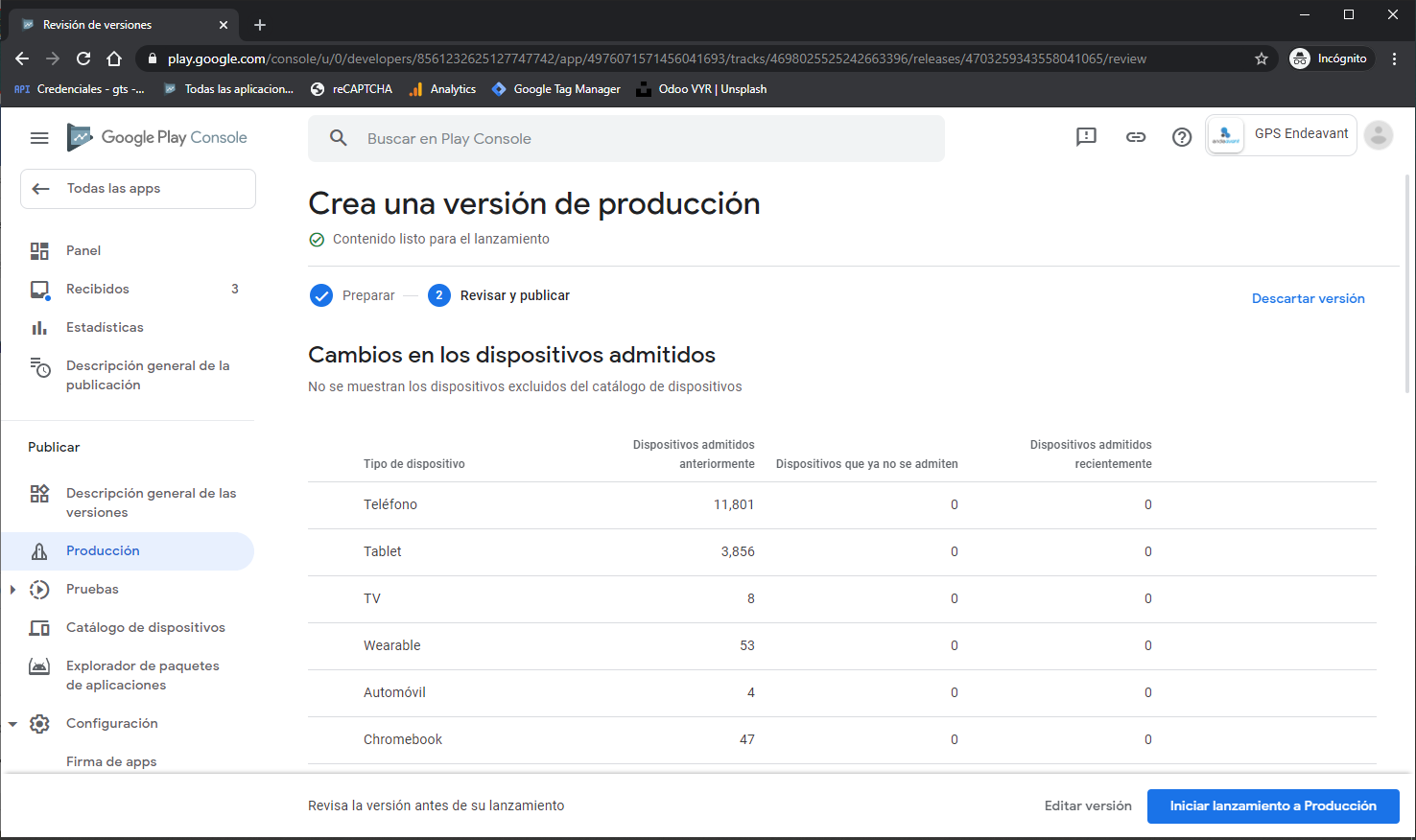Open the Google Tag Manager bookmark
The image size is (1416, 840).
coord(556,89)
